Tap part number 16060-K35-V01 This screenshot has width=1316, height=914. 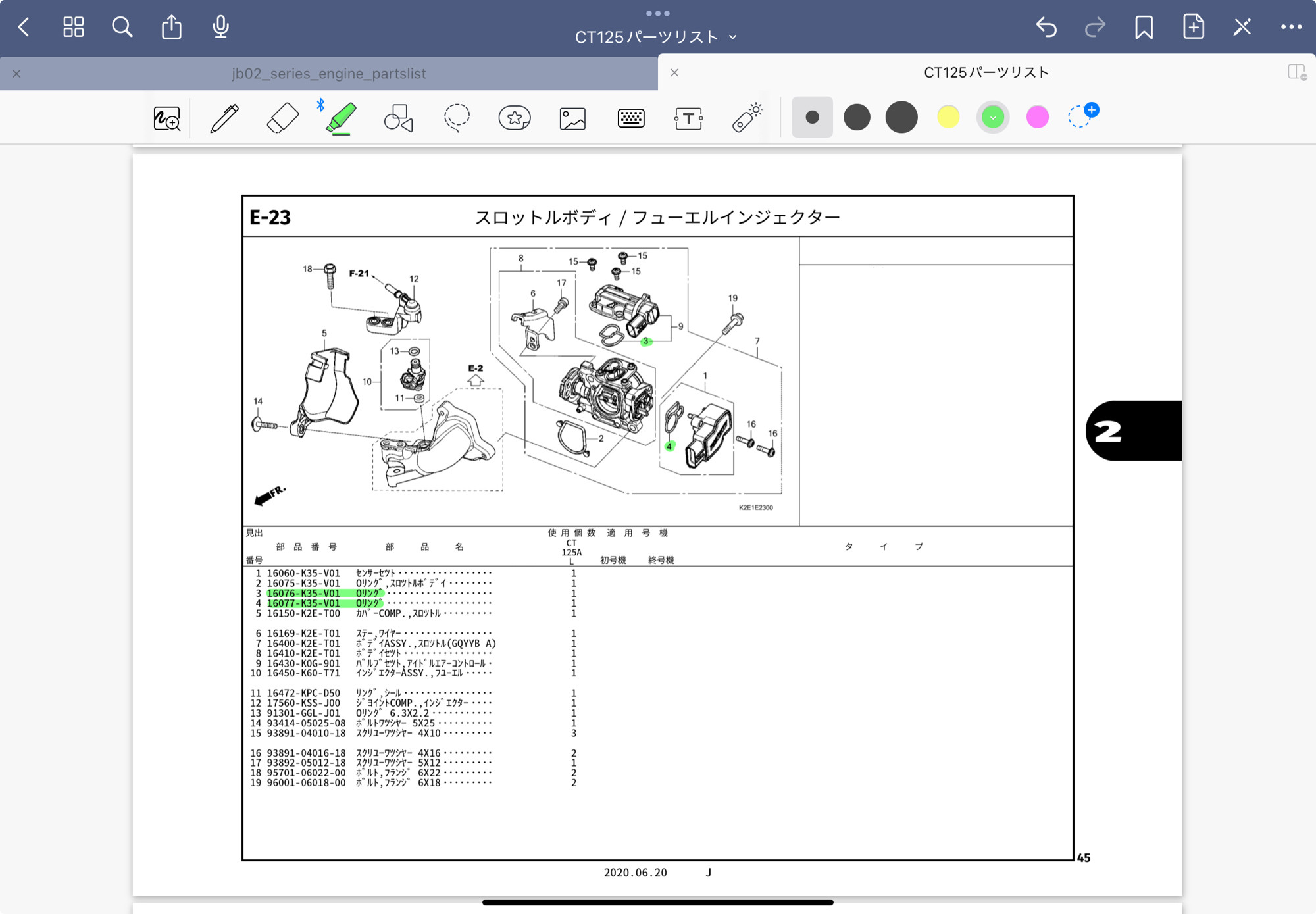point(303,574)
